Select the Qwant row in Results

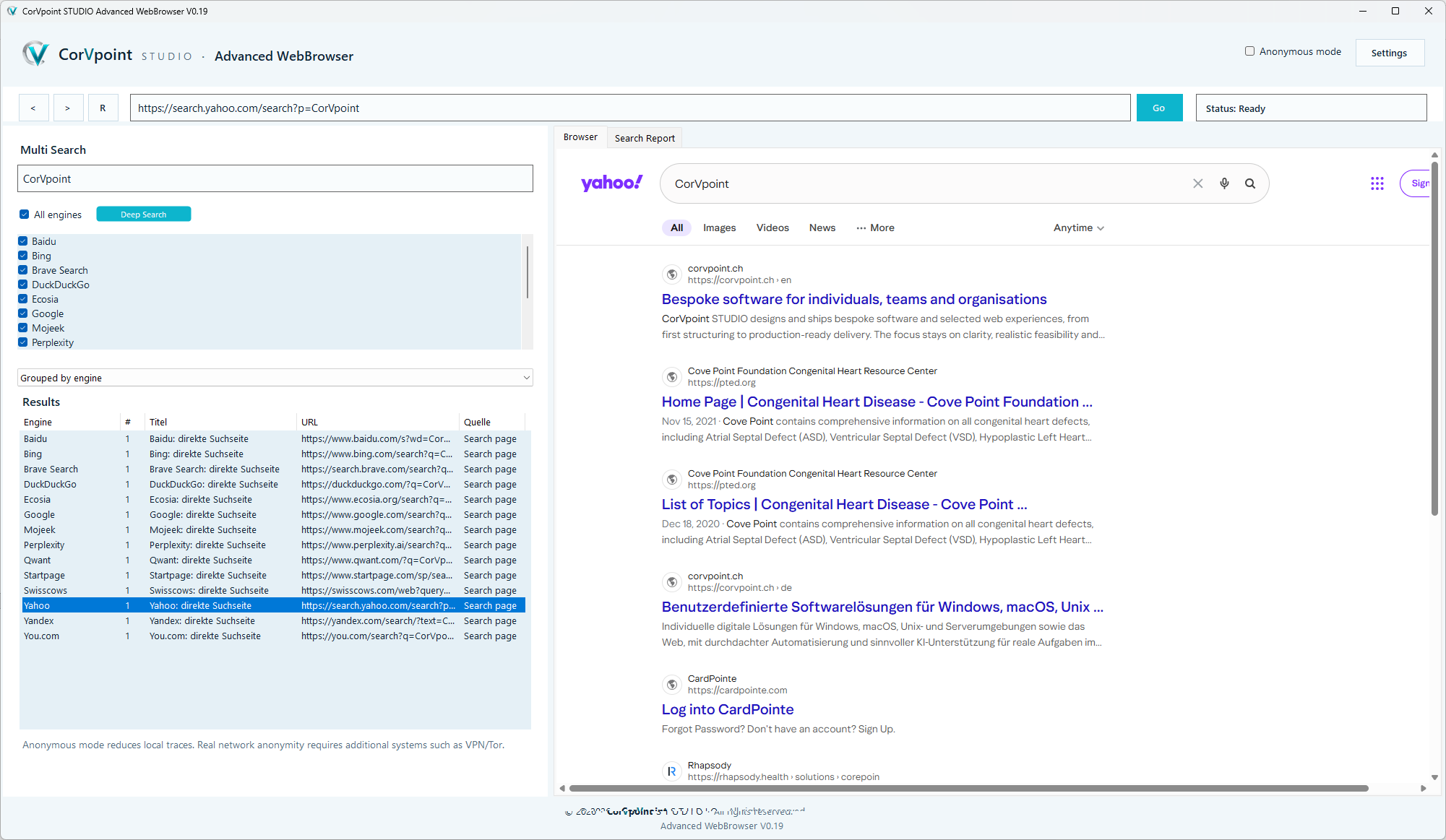pyautogui.click(x=273, y=560)
